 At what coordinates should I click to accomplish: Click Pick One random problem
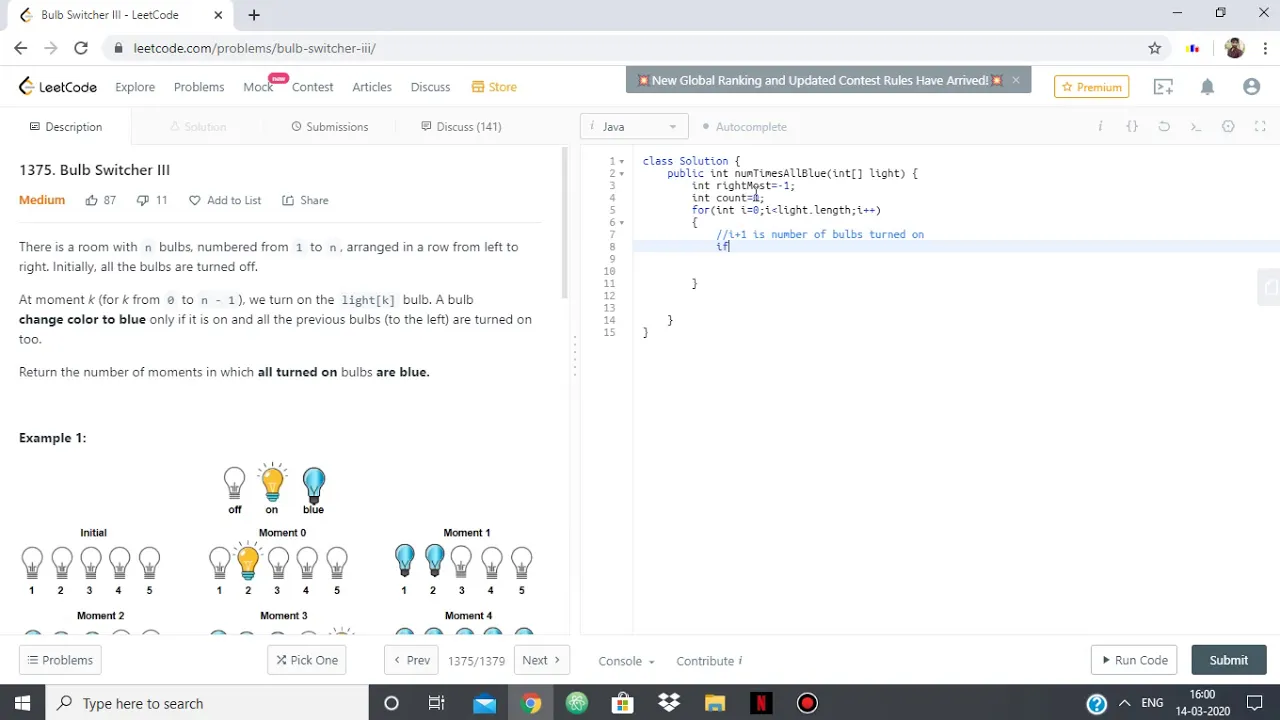point(307,660)
